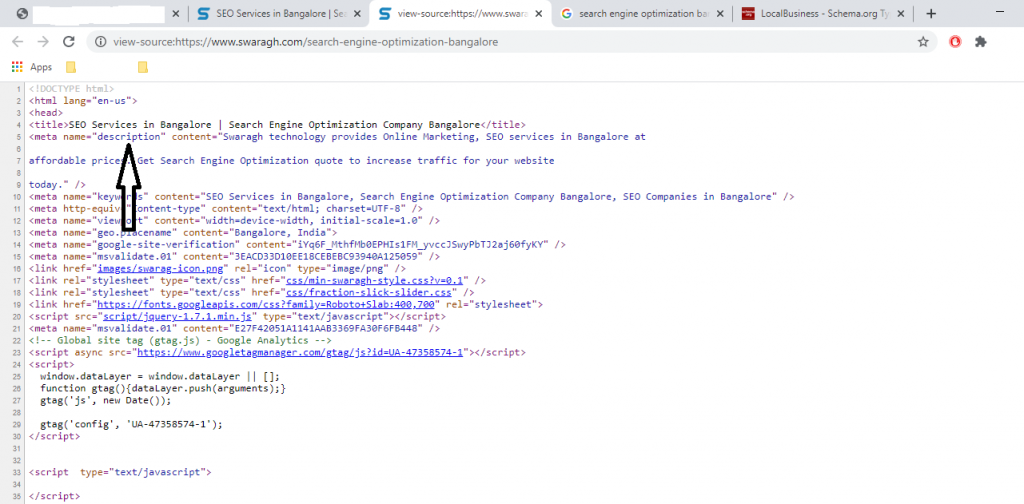Click the Global site tag comment line
Viewport: 1024px width, 504px height.
pos(180,340)
